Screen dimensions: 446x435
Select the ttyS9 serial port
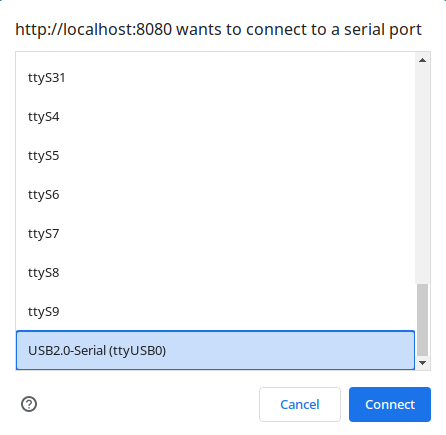tap(215, 312)
